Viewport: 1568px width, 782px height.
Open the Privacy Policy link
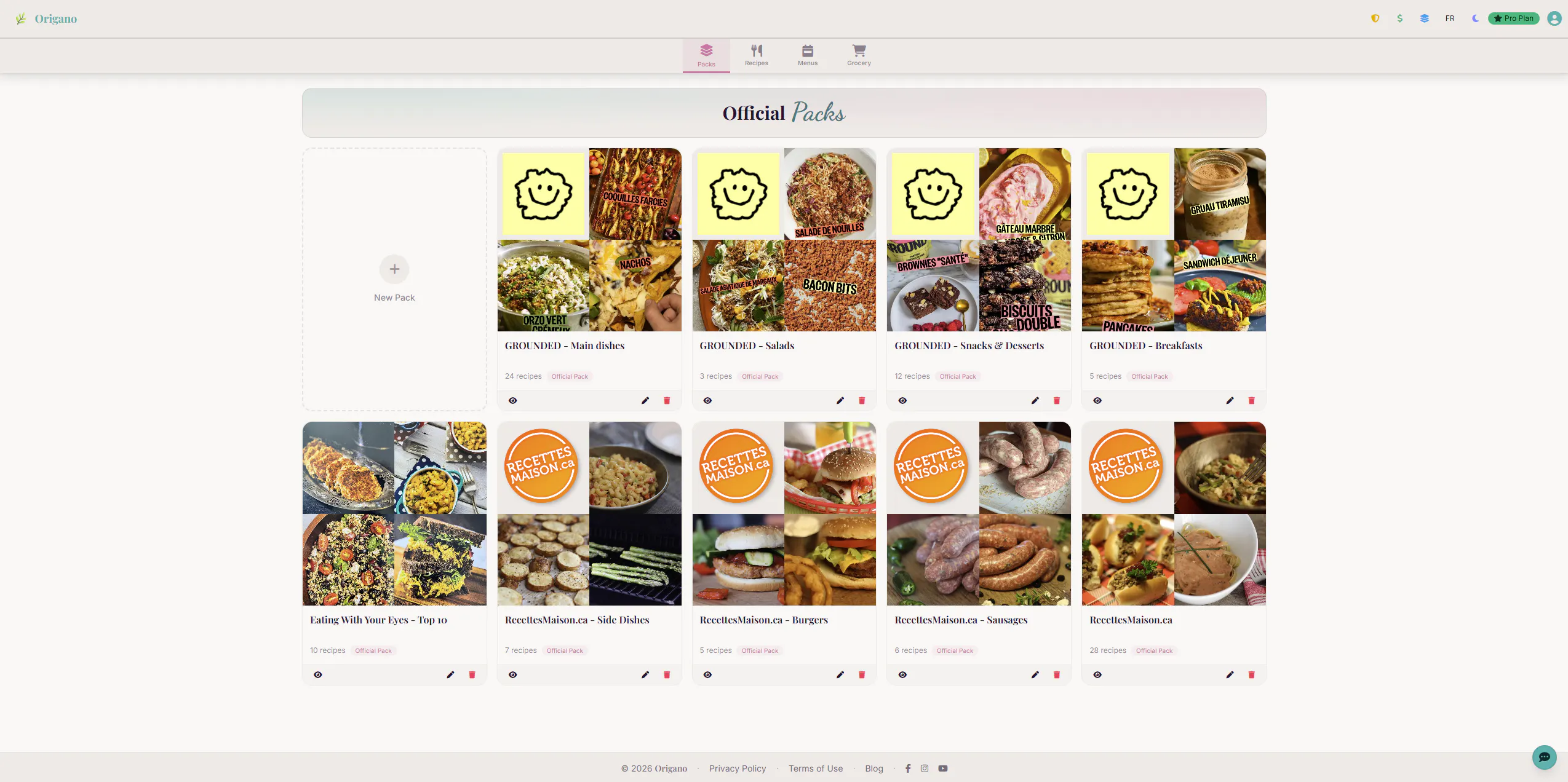pos(738,768)
